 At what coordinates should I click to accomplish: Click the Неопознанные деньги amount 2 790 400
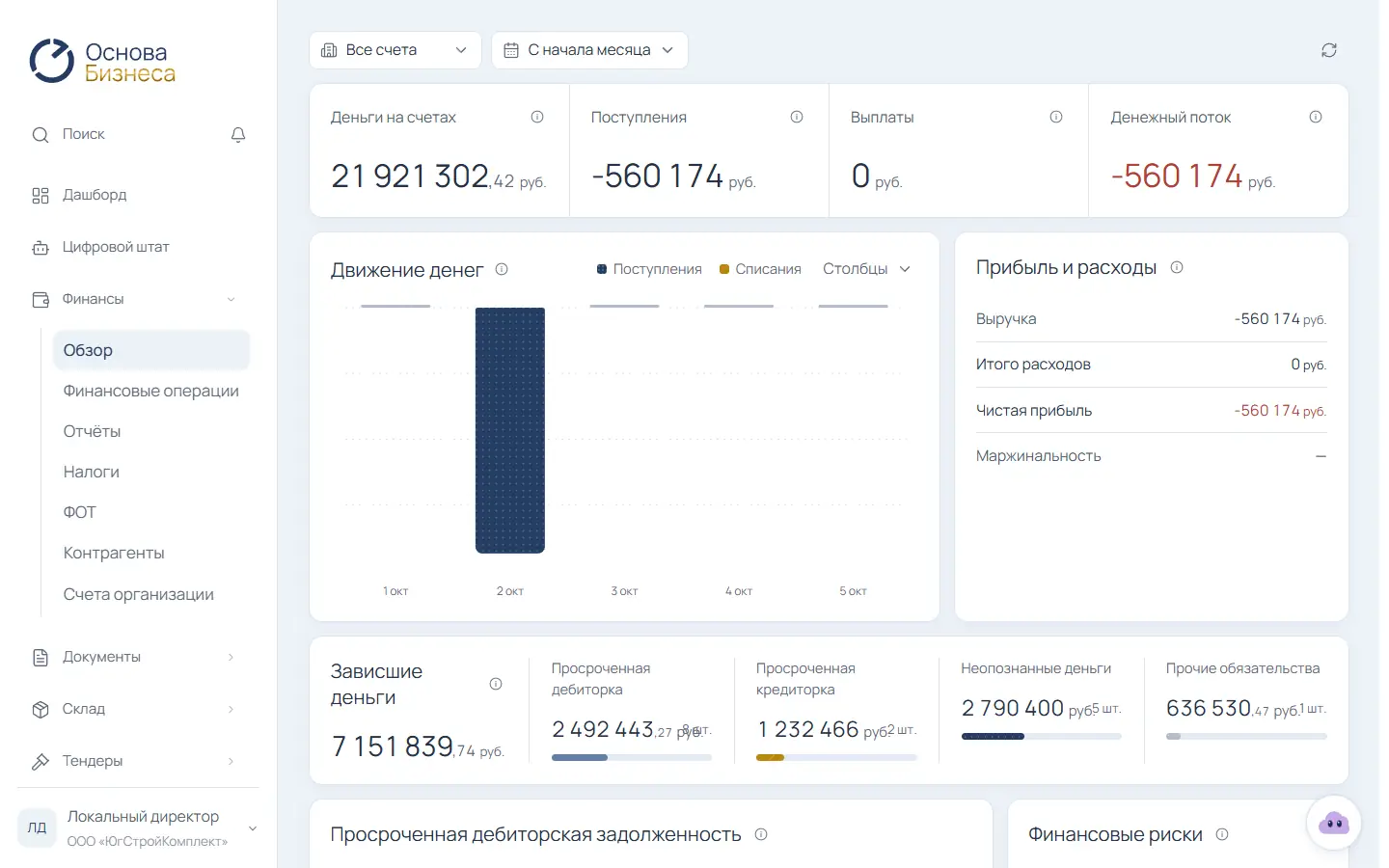click(x=1012, y=708)
